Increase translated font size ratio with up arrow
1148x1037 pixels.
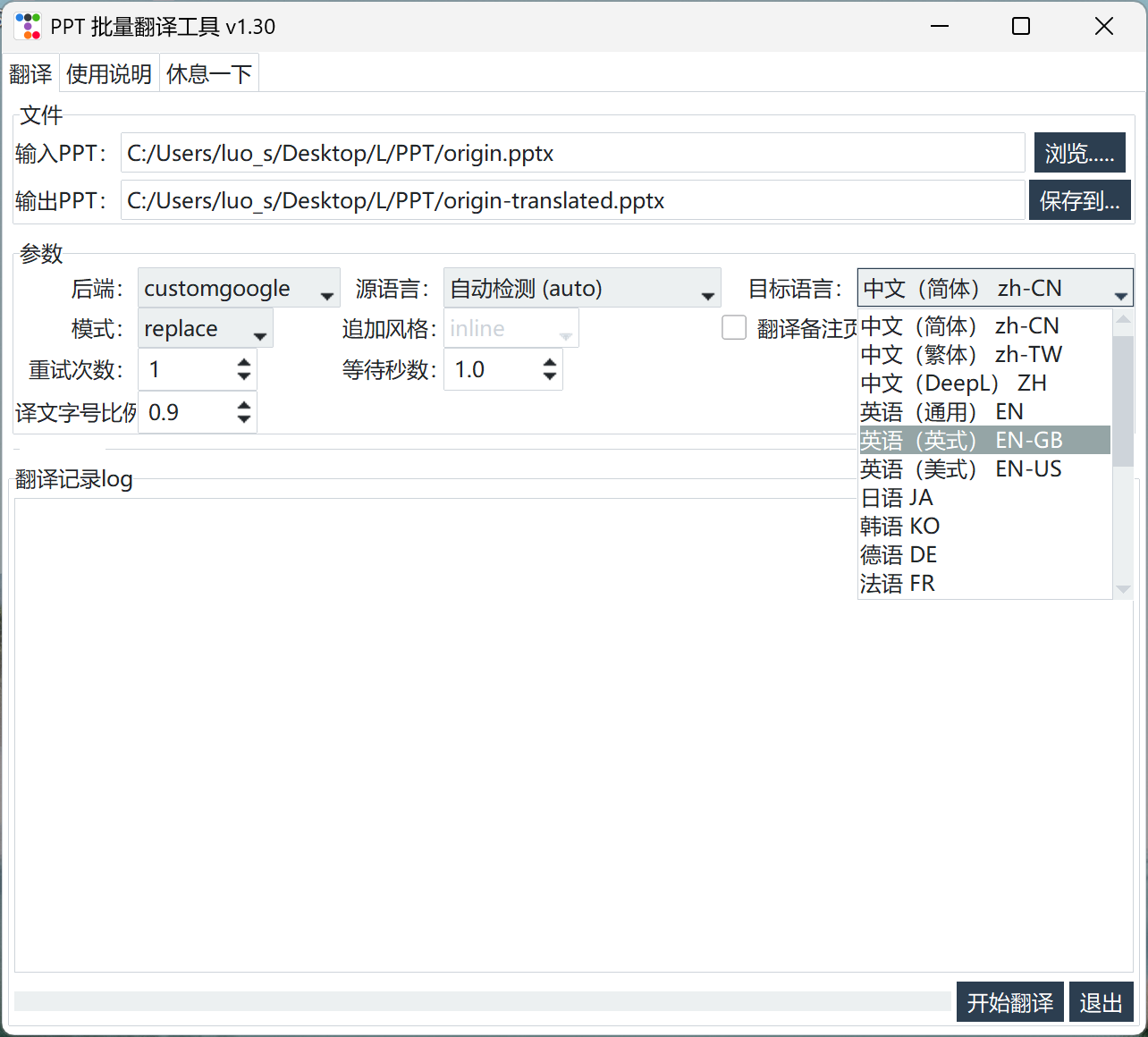244,405
